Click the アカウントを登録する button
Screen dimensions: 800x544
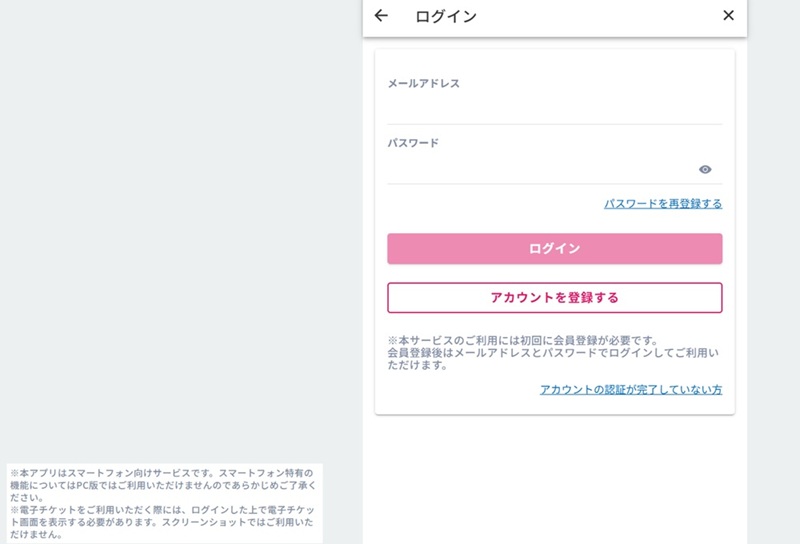click(555, 298)
